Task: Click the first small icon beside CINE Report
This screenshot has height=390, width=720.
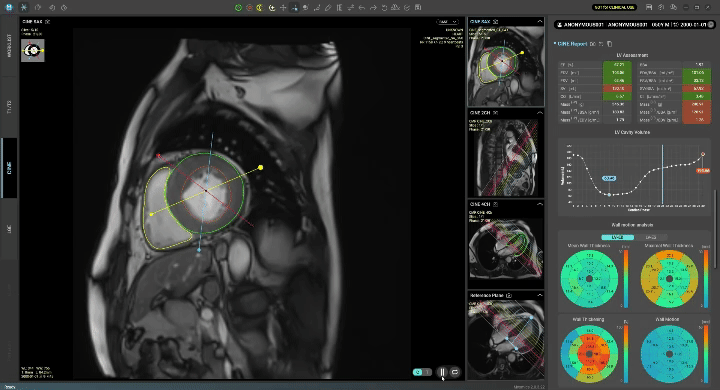Action: coord(593,44)
